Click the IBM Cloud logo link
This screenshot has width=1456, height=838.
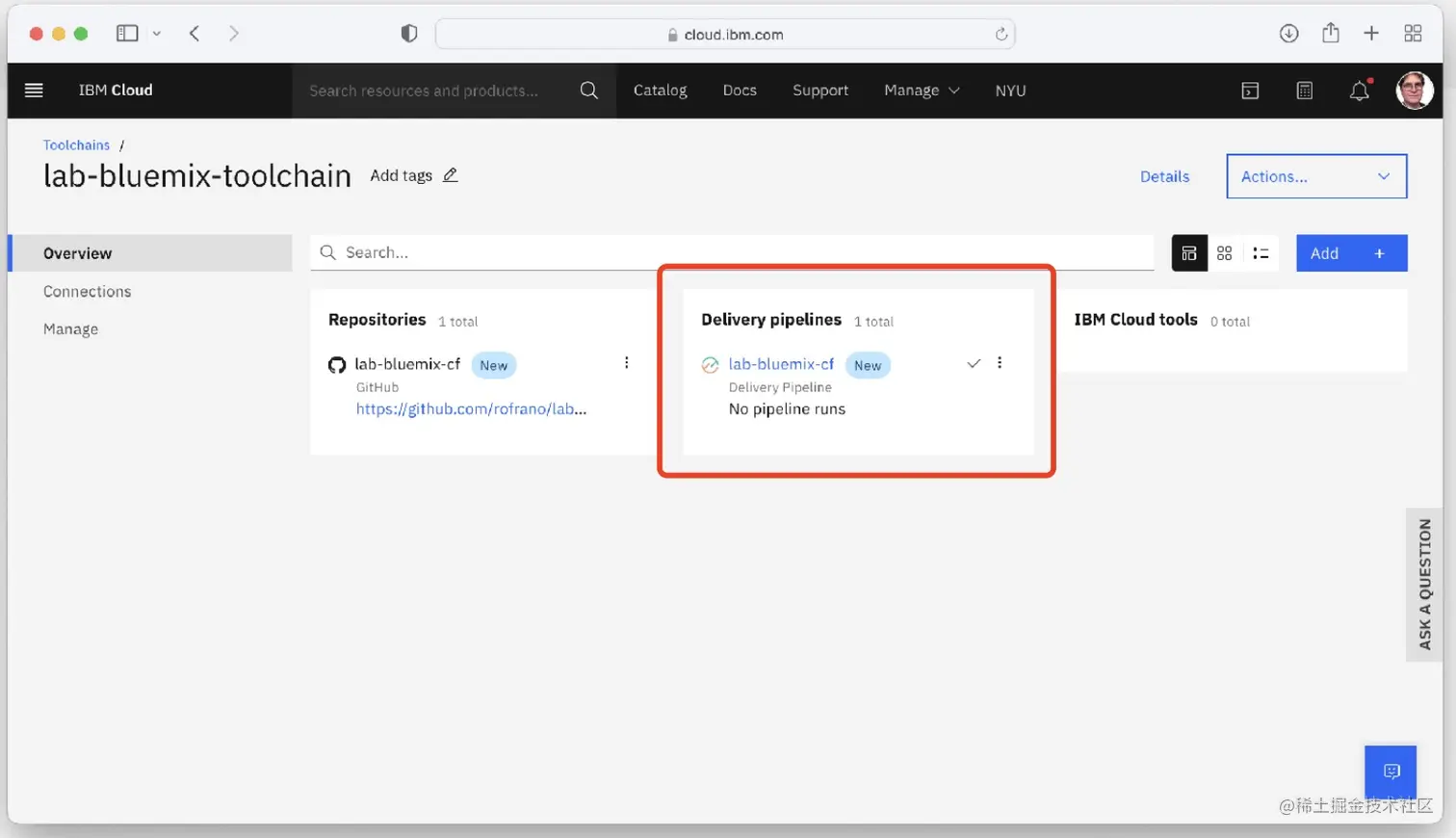click(x=116, y=91)
